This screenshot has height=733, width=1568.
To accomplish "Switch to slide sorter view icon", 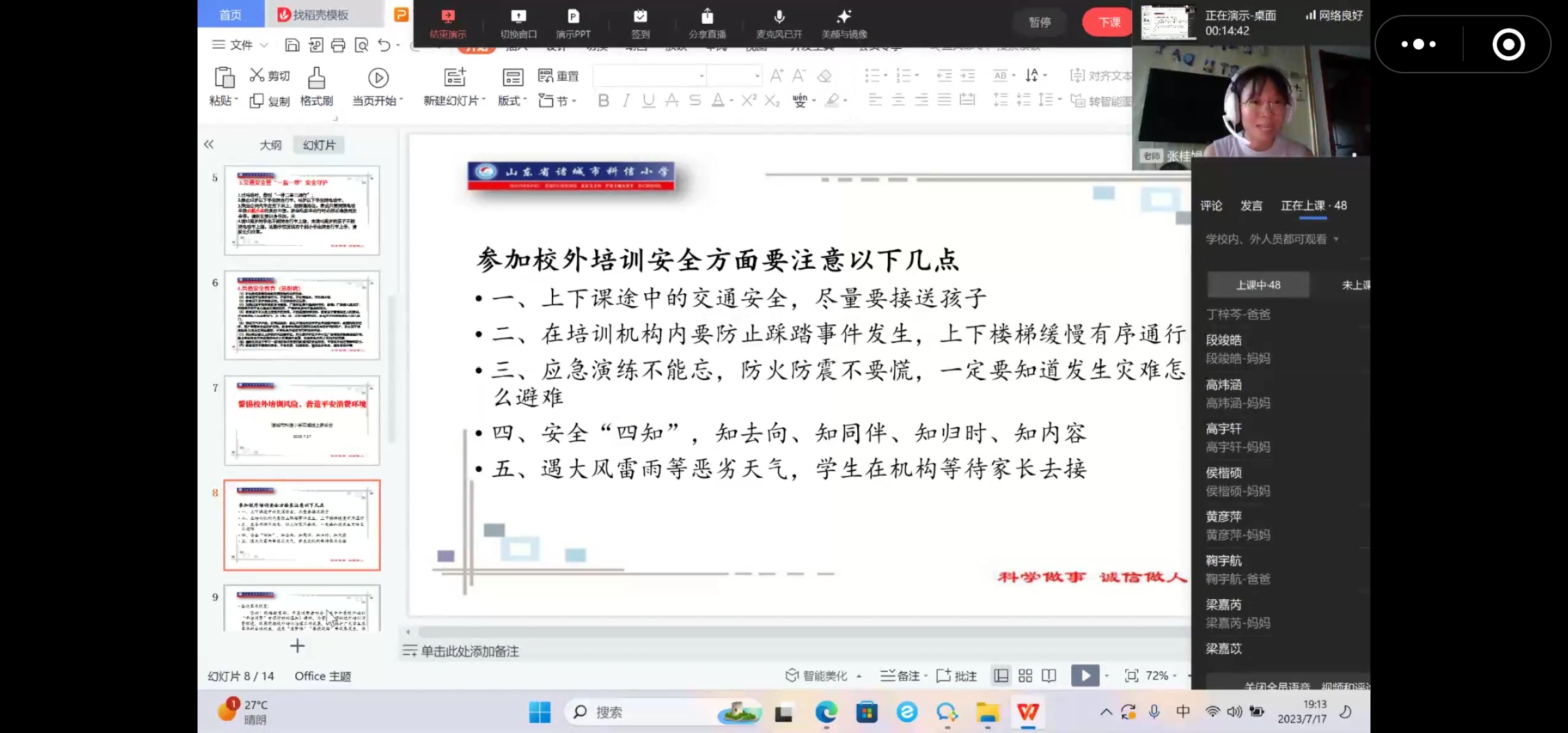I will point(1025,676).
